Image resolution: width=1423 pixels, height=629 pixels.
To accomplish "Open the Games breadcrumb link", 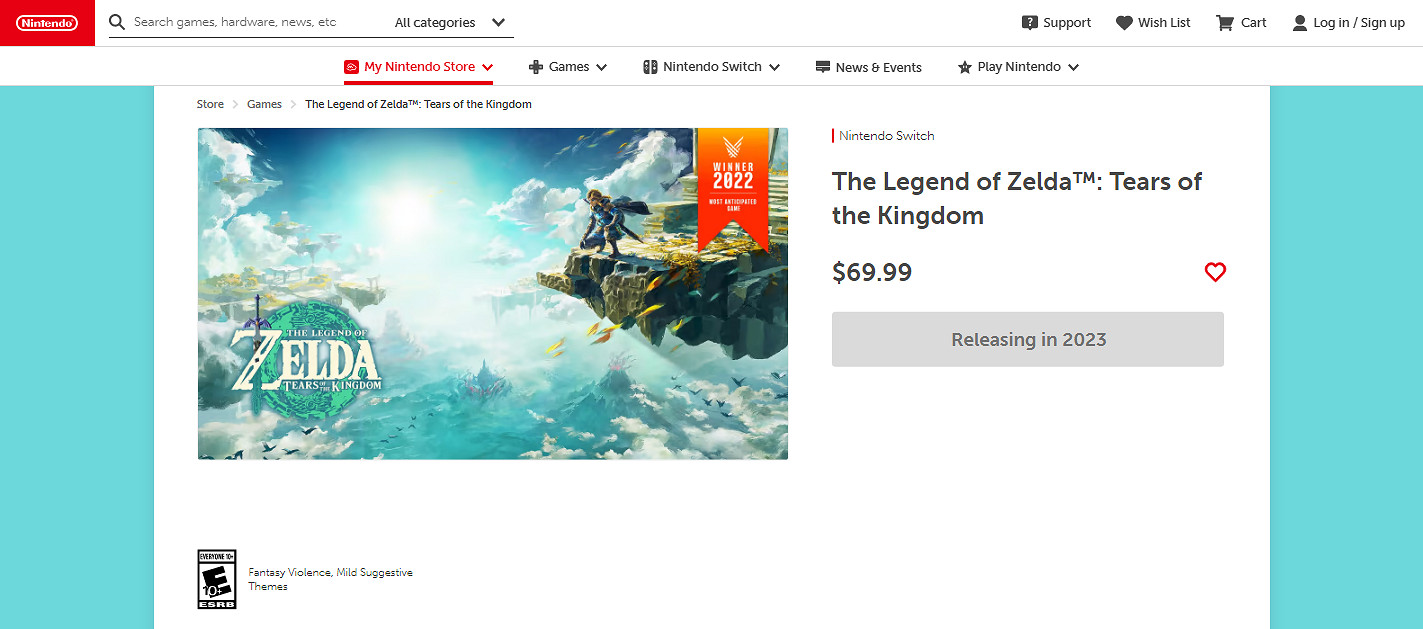I will point(264,104).
